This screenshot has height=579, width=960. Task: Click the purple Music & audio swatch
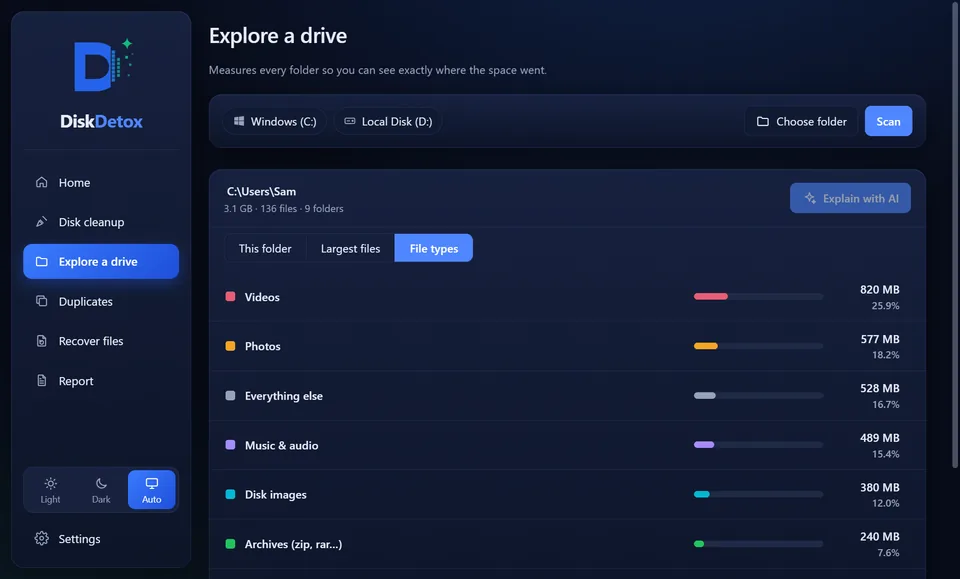(x=230, y=445)
